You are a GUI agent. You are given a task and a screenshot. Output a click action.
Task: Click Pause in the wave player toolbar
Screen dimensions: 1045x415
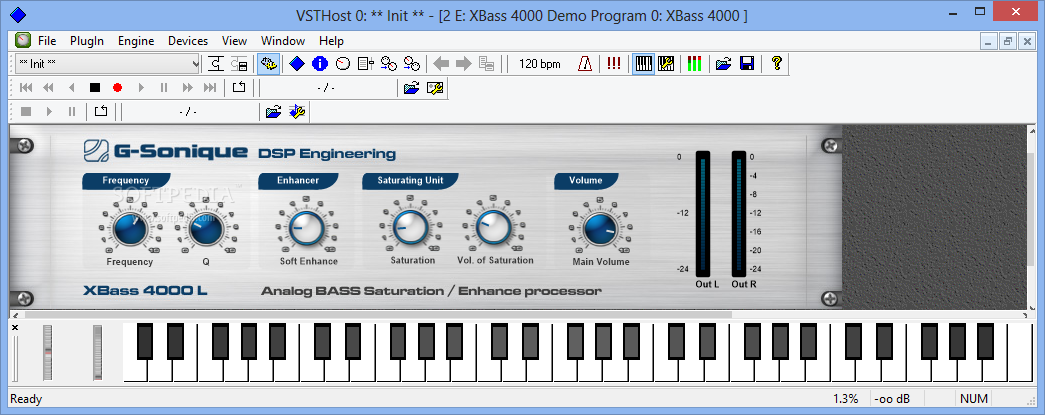[x=72, y=111]
